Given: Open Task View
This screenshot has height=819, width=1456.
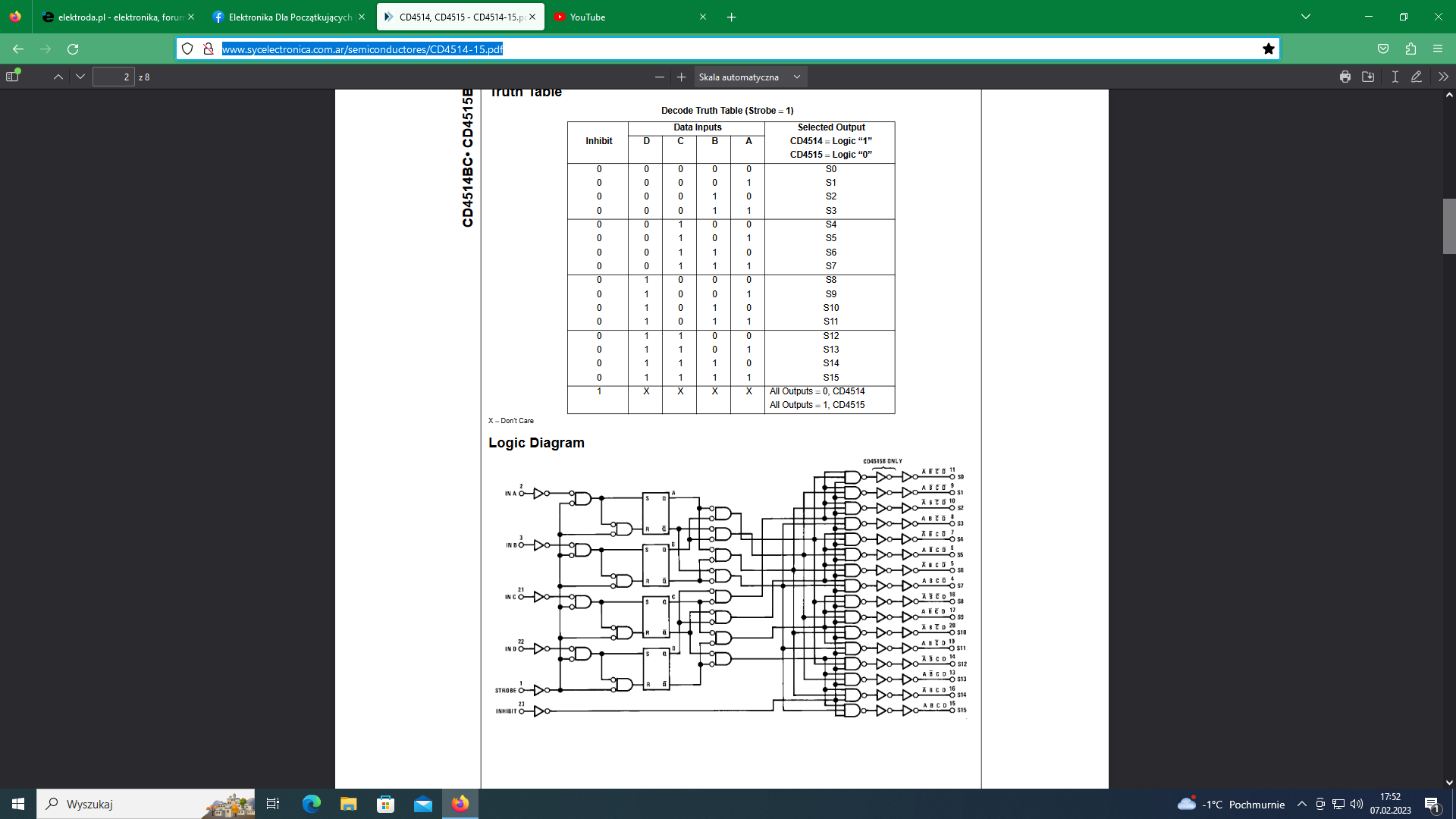Looking at the screenshot, I should click(x=273, y=804).
